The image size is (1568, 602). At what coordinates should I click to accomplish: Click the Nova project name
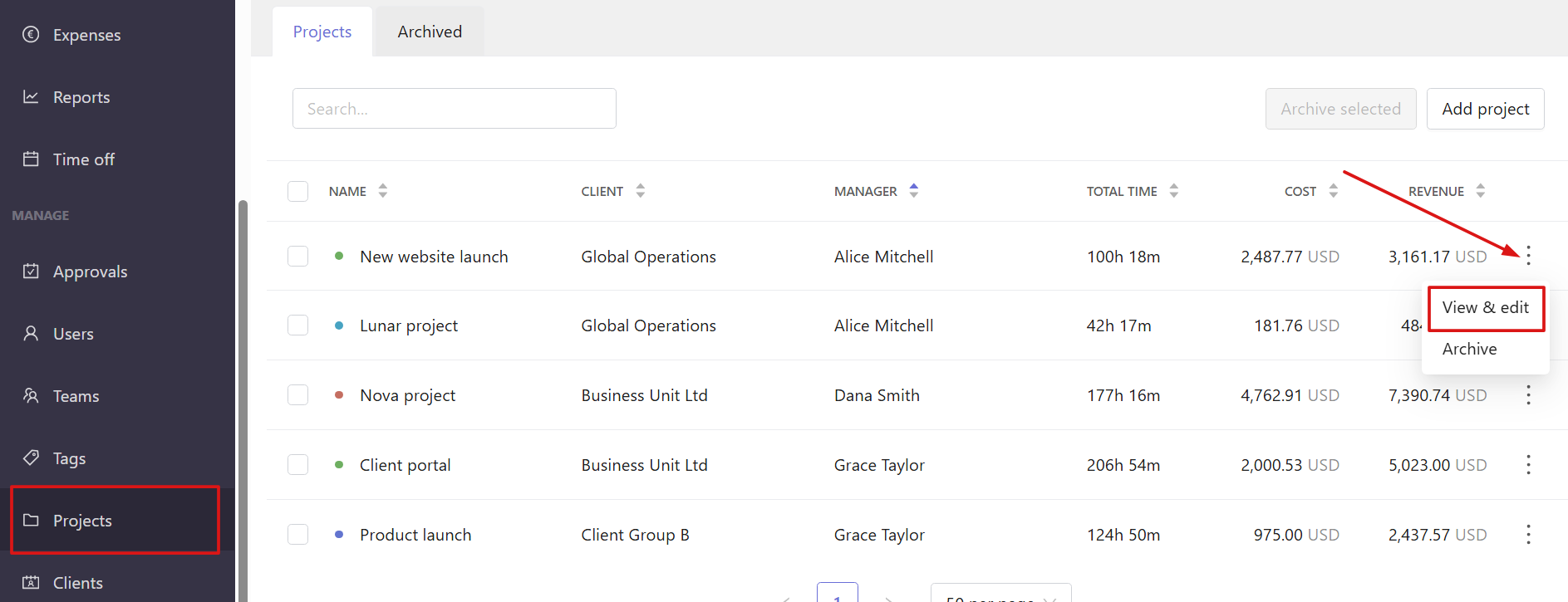(x=408, y=395)
